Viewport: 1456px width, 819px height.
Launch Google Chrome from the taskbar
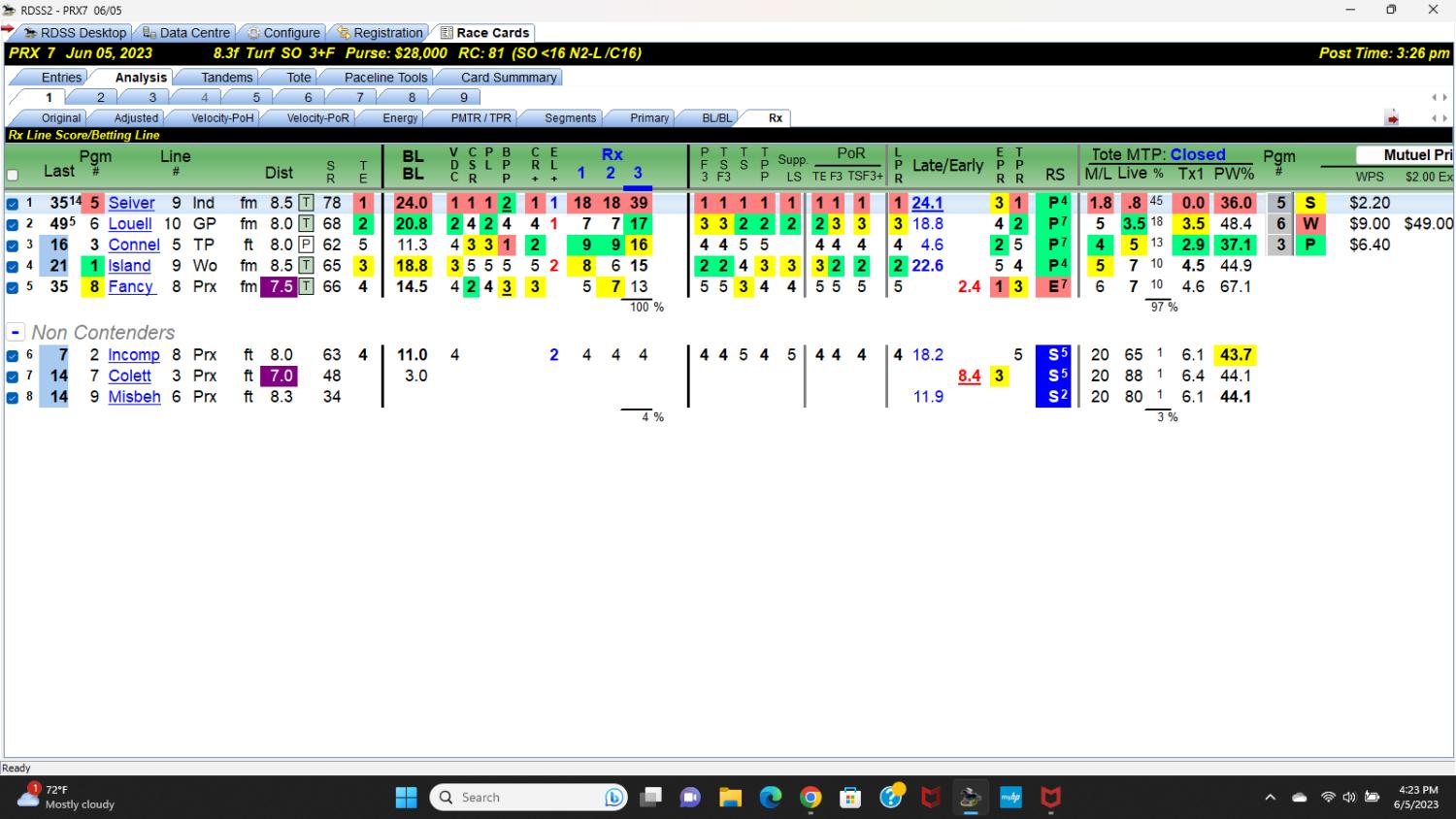click(811, 798)
